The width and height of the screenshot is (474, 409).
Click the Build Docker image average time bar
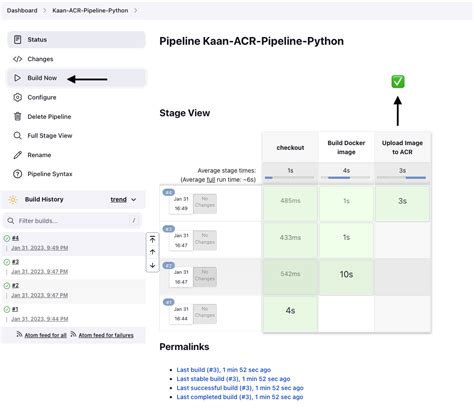click(x=346, y=178)
